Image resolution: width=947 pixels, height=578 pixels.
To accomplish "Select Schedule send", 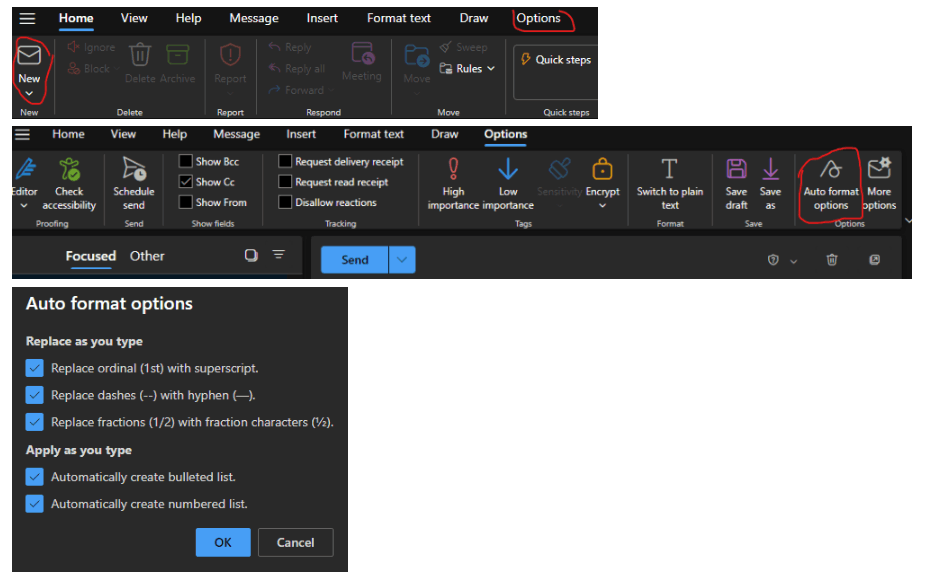I will click(x=133, y=185).
